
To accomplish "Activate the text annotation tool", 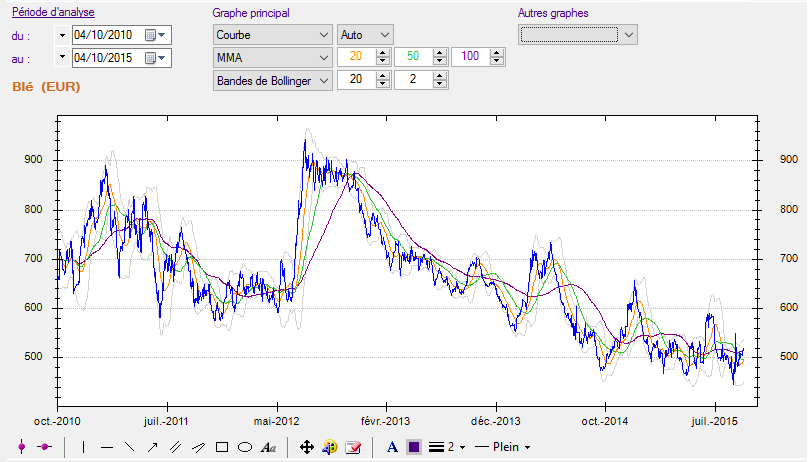I will 268,447.
